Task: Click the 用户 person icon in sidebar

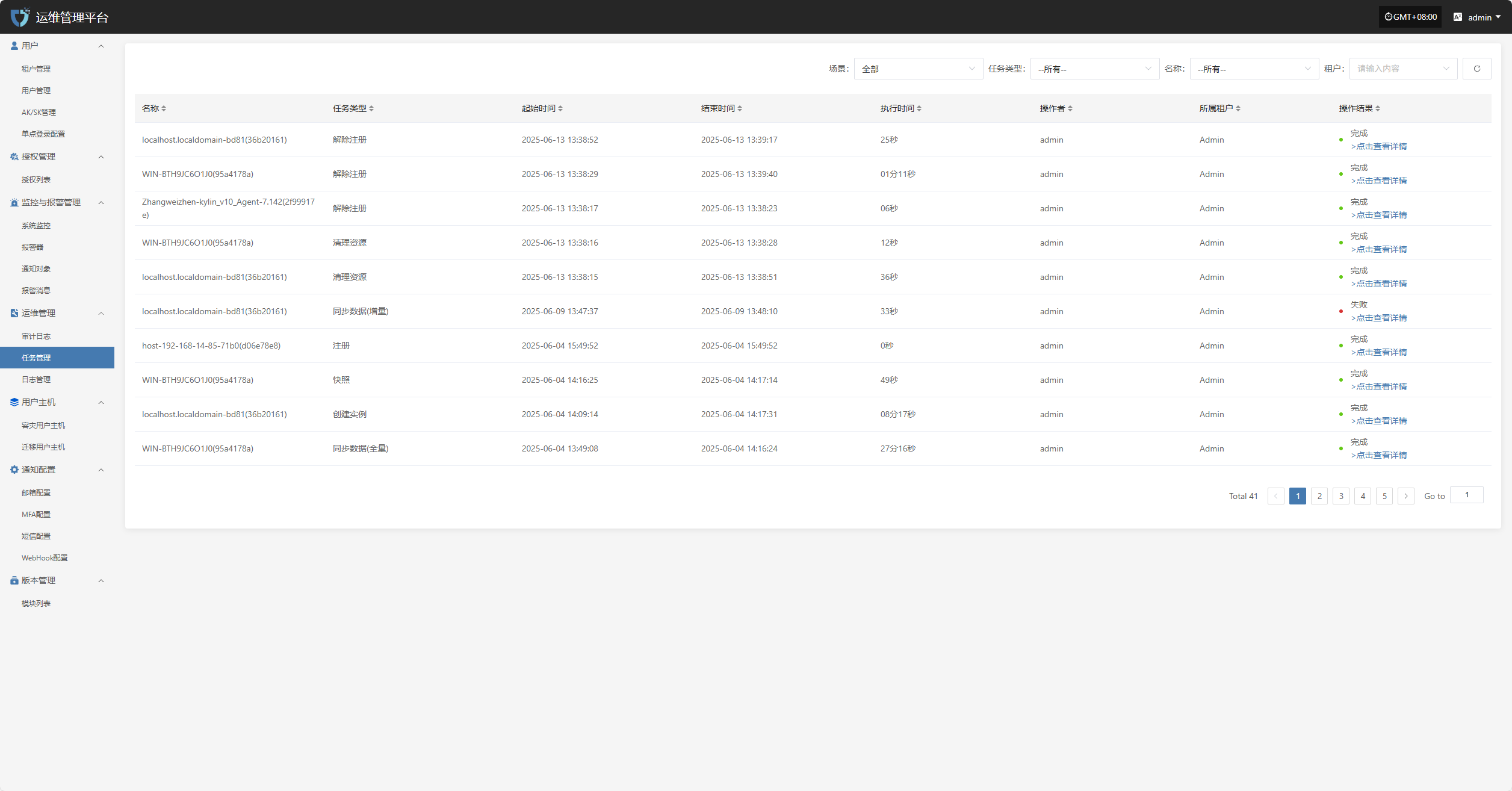Action: 14,46
